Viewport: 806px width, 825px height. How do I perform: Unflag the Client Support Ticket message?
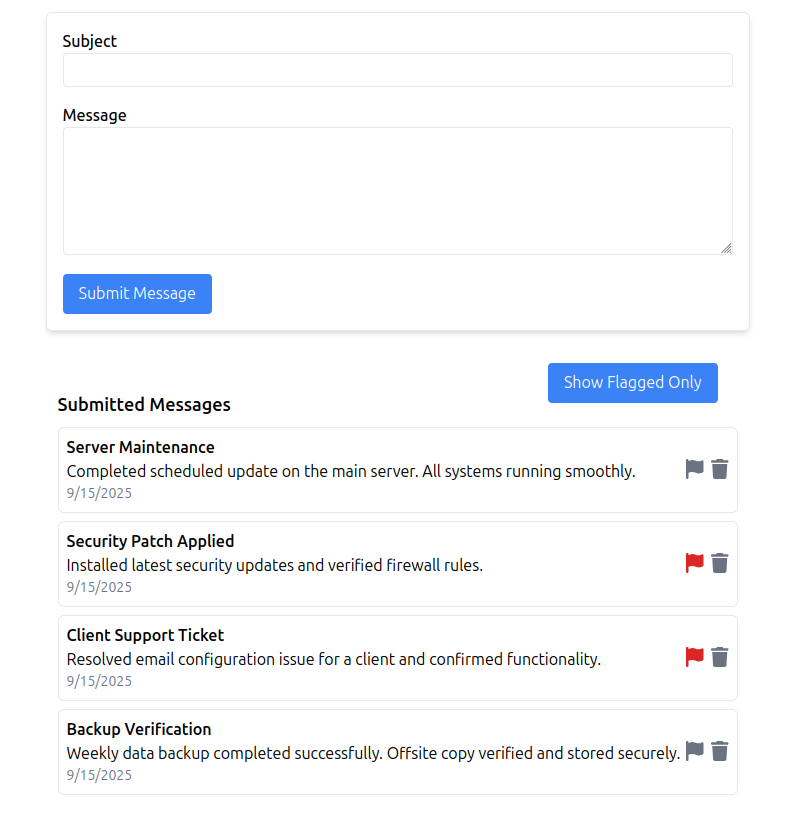click(x=694, y=657)
